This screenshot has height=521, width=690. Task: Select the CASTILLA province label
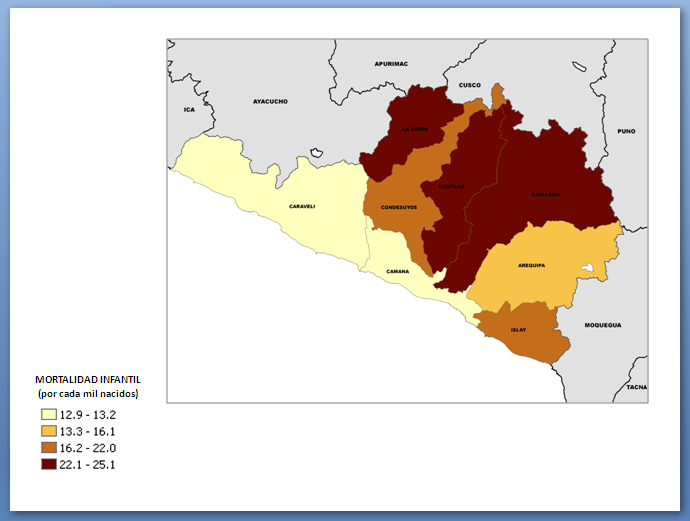click(x=449, y=186)
